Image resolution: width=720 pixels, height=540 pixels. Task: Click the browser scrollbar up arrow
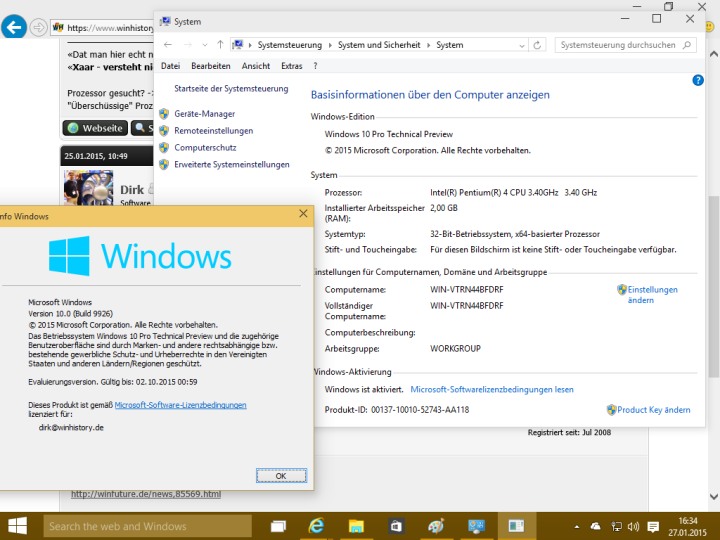pyautogui.click(x=714, y=54)
